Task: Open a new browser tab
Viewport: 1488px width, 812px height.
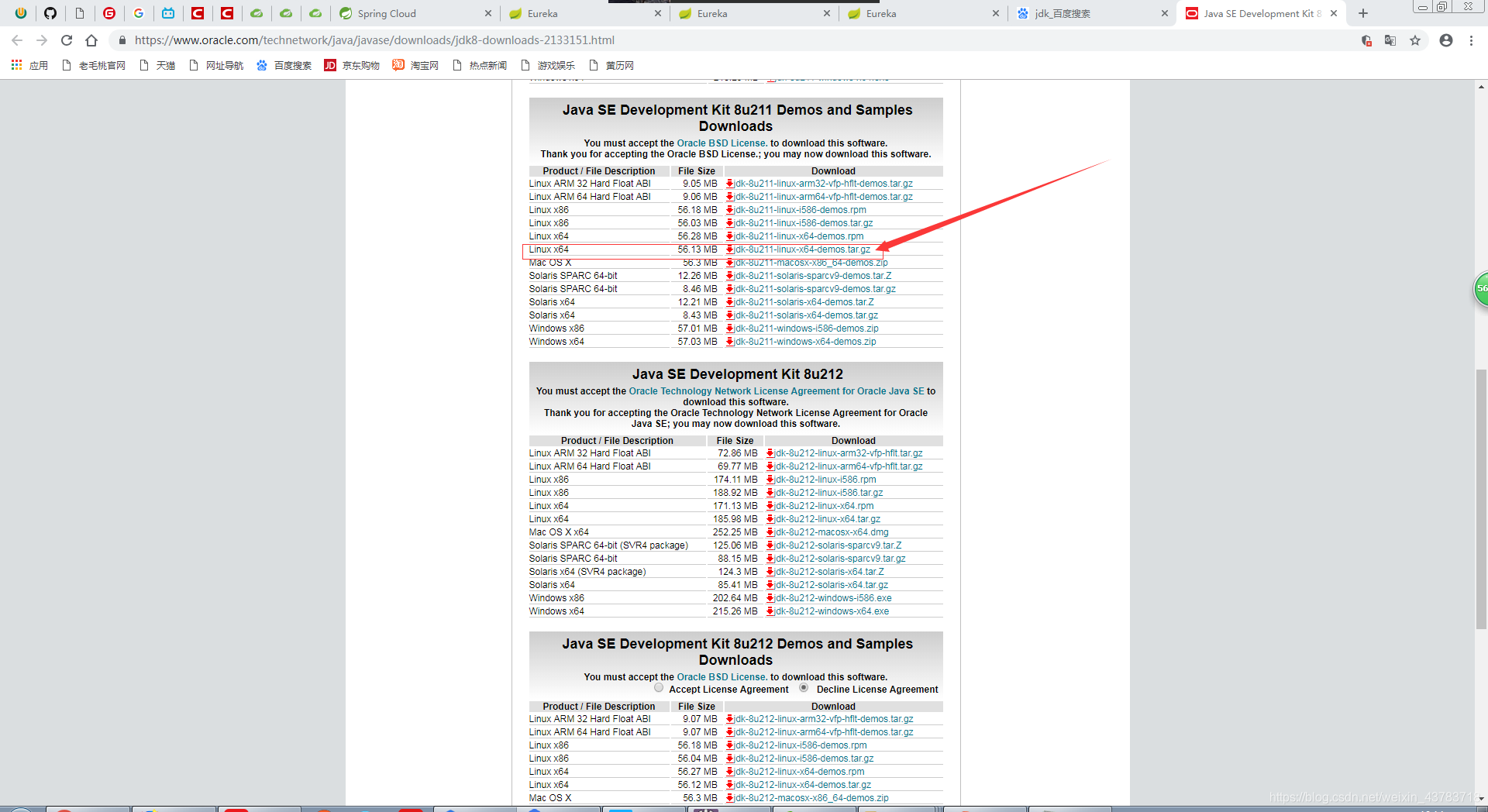Action: (1363, 13)
